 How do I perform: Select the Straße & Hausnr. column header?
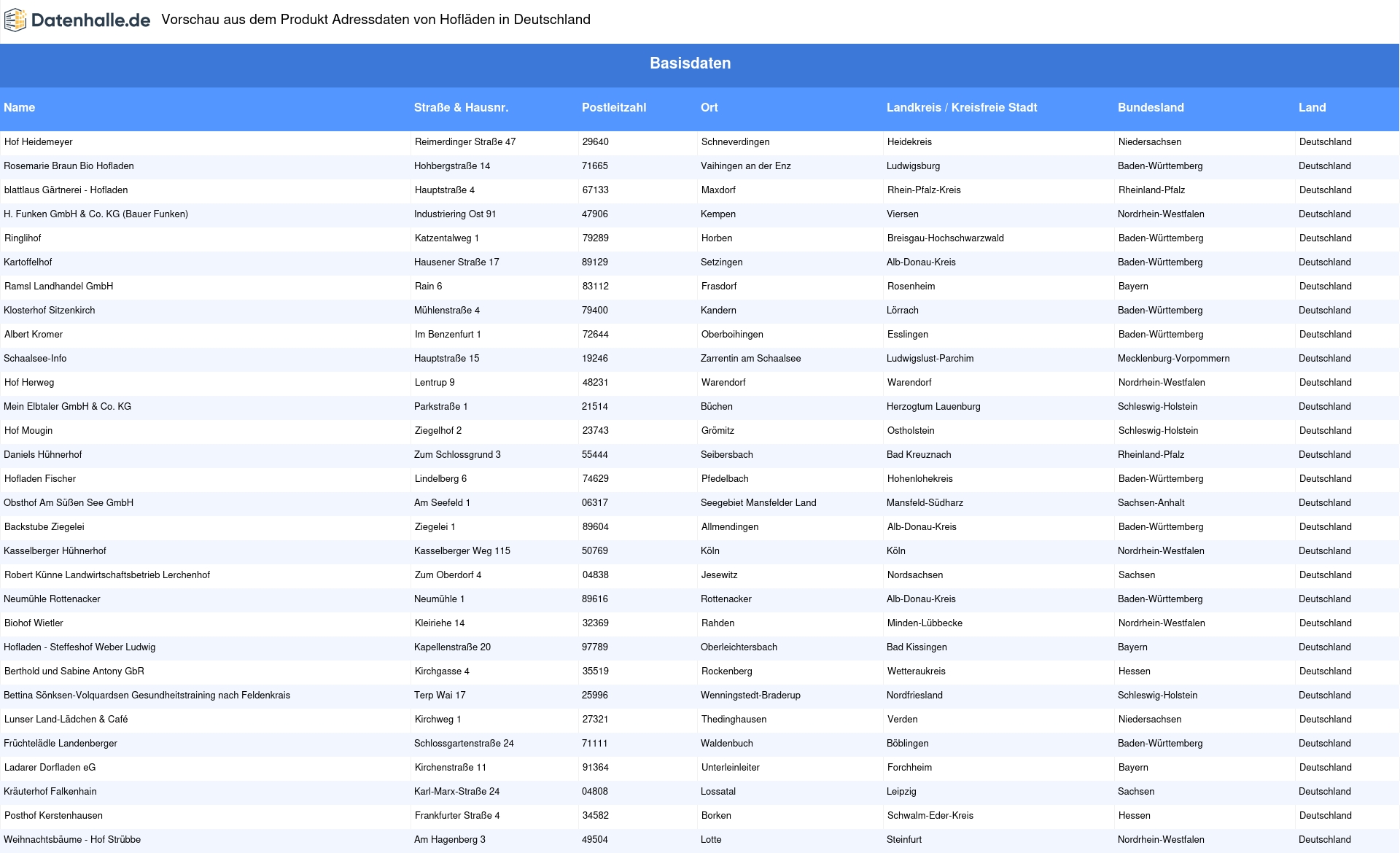(461, 108)
